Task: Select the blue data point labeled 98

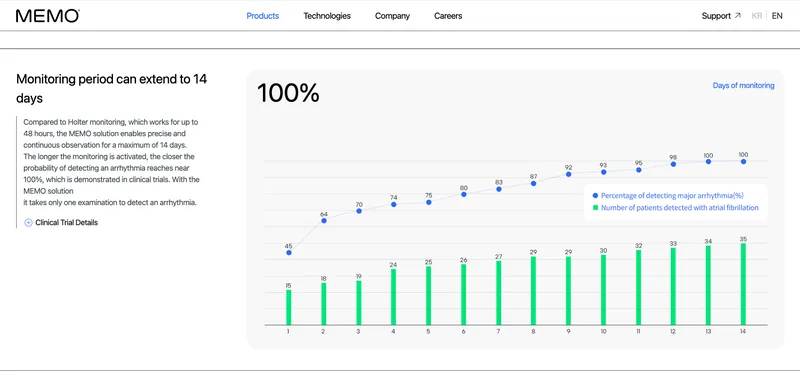Action: (673, 164)
